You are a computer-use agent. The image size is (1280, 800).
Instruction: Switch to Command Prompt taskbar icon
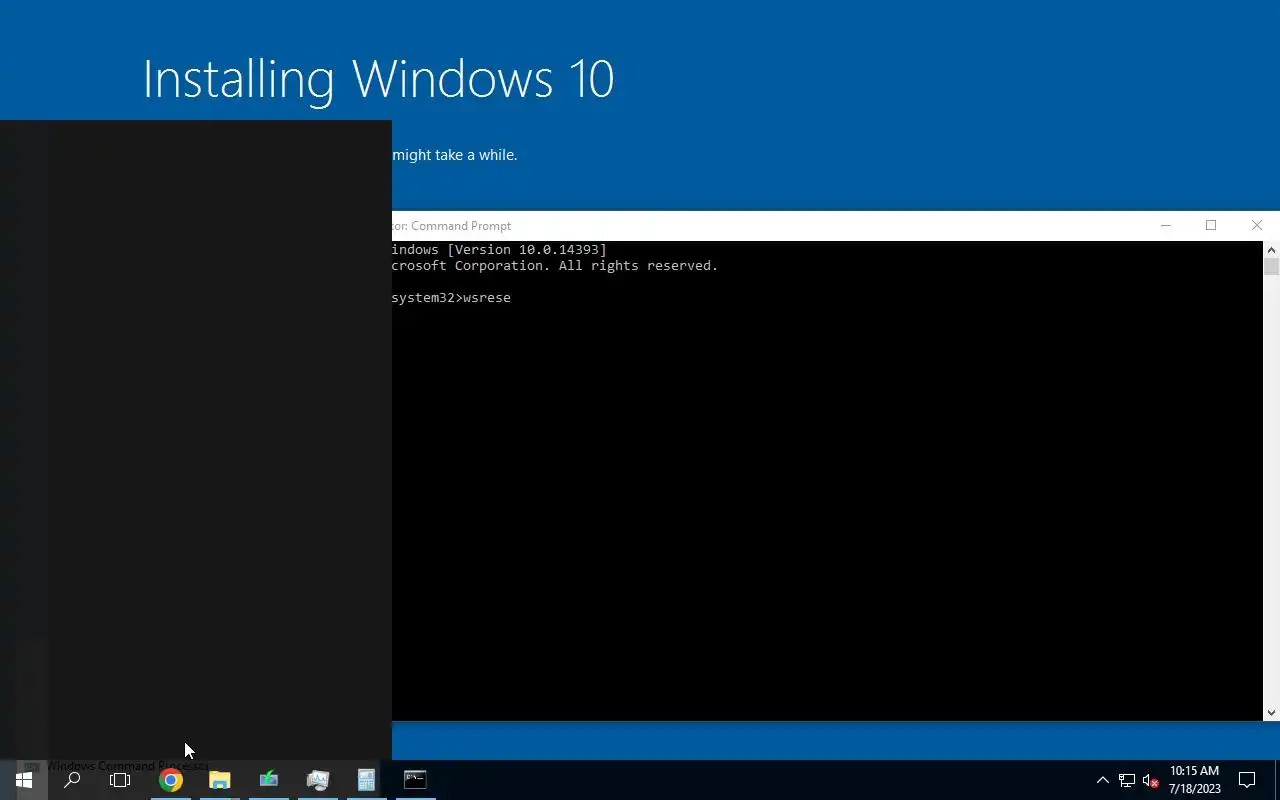click(415, 780)
